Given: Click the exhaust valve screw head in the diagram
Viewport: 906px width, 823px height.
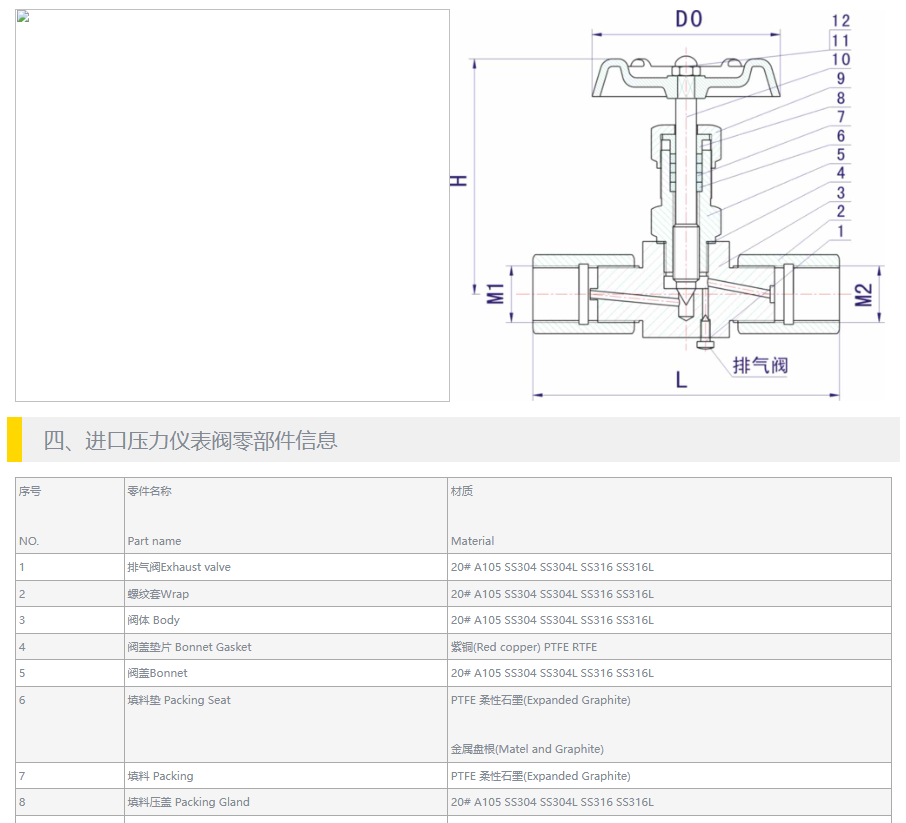Looking at the screenshot, I should click(x=705, y=345).
